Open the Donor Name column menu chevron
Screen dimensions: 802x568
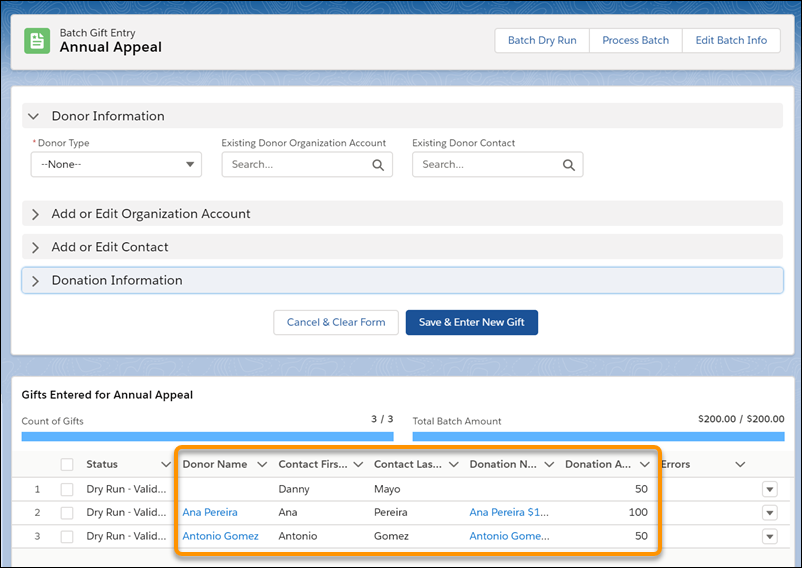262,464
